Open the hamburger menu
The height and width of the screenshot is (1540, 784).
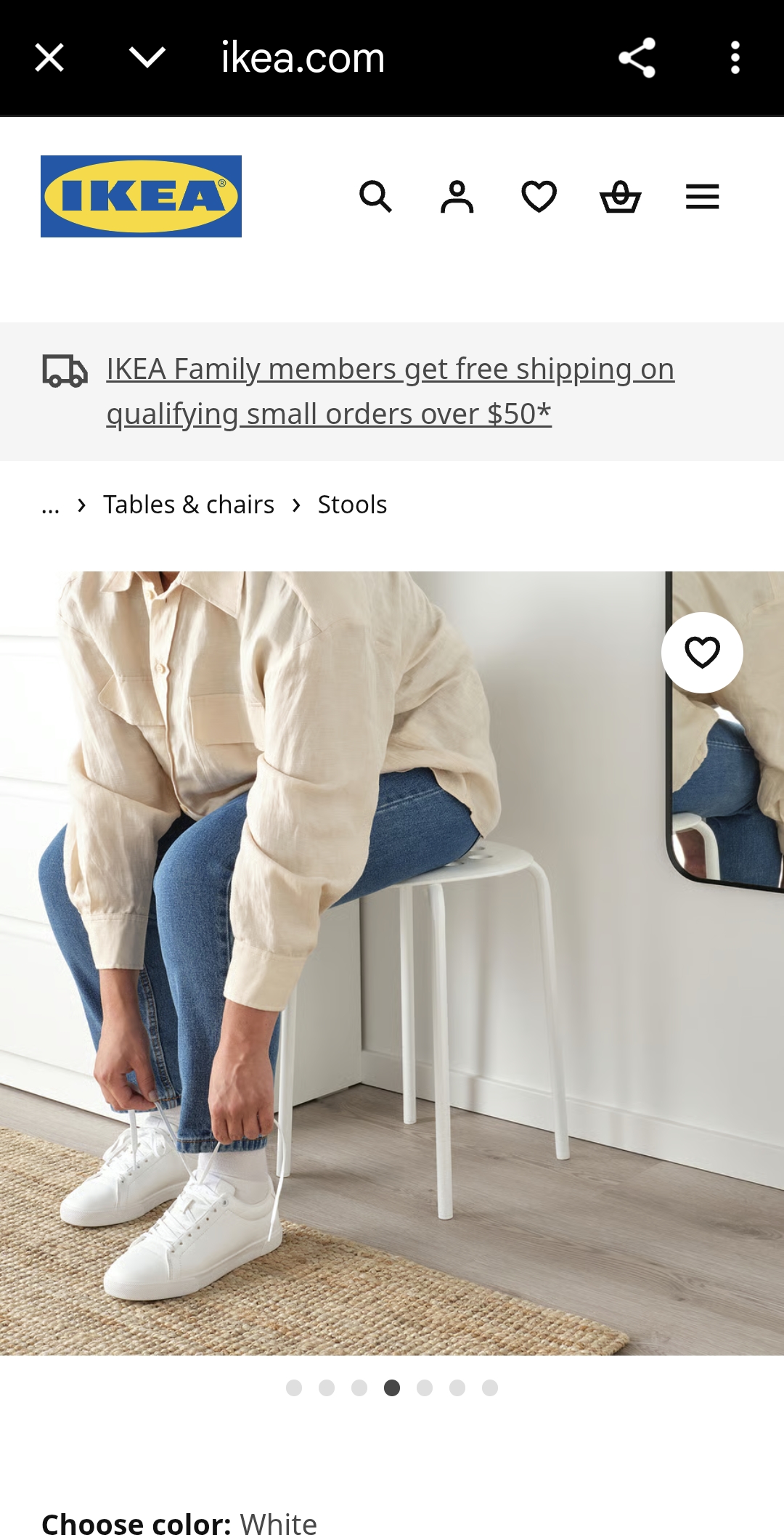pos(702,197)
